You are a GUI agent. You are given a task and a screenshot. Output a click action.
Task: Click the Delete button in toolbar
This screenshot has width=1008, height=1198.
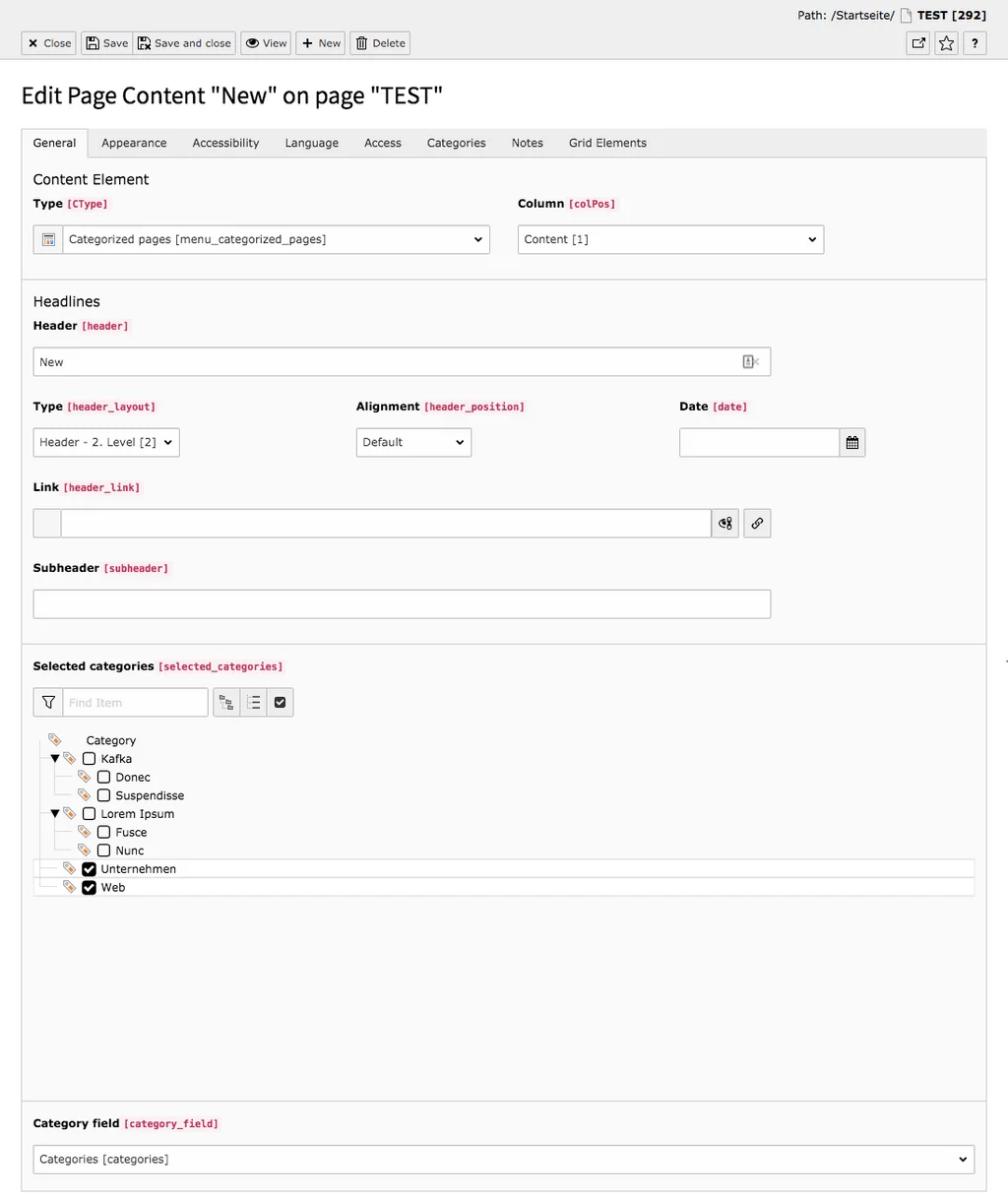click(x=380, y=42)
